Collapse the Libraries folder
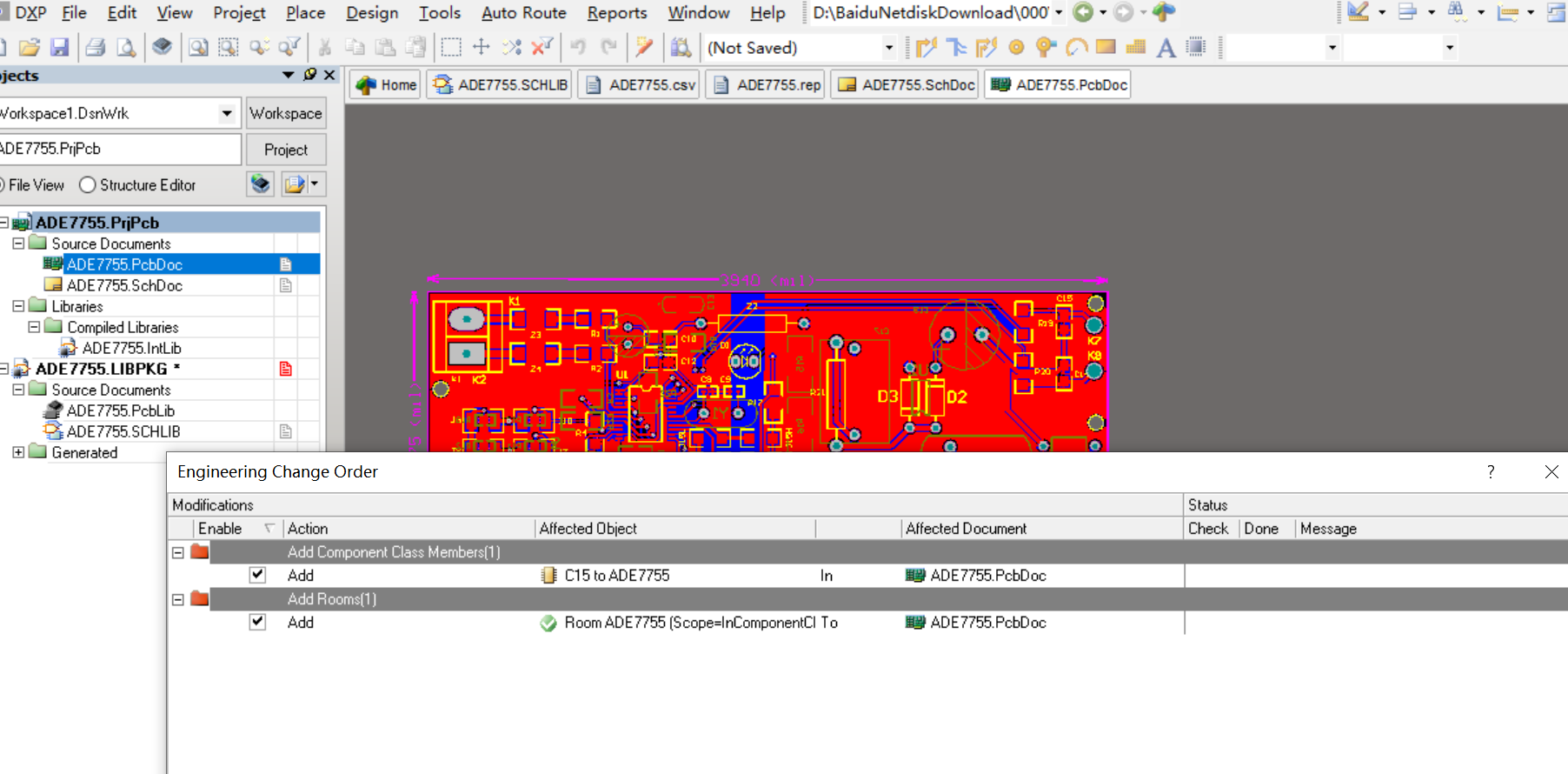Image resolution: width=1568 pixels, height=774 pixels. pyautogui.click(x=18, y=306)
